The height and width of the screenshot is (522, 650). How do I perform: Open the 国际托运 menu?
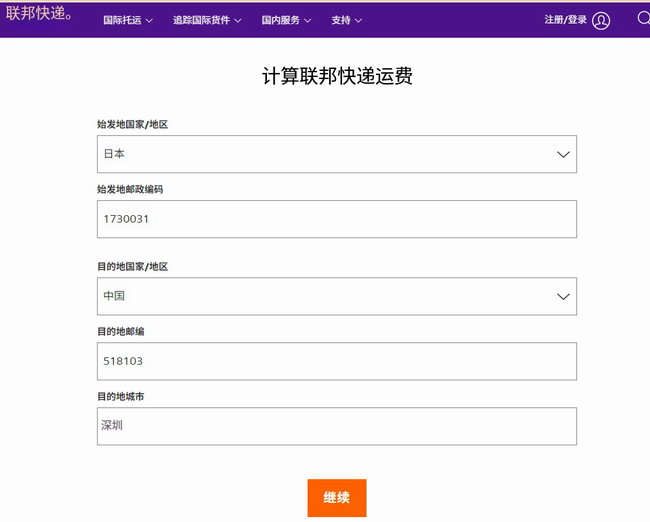128,20
